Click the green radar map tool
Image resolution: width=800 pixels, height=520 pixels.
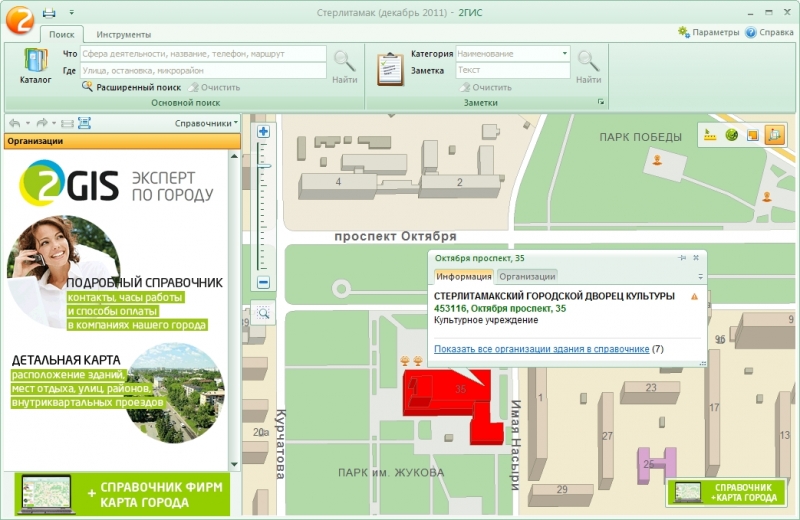click(x=731, y=135)
